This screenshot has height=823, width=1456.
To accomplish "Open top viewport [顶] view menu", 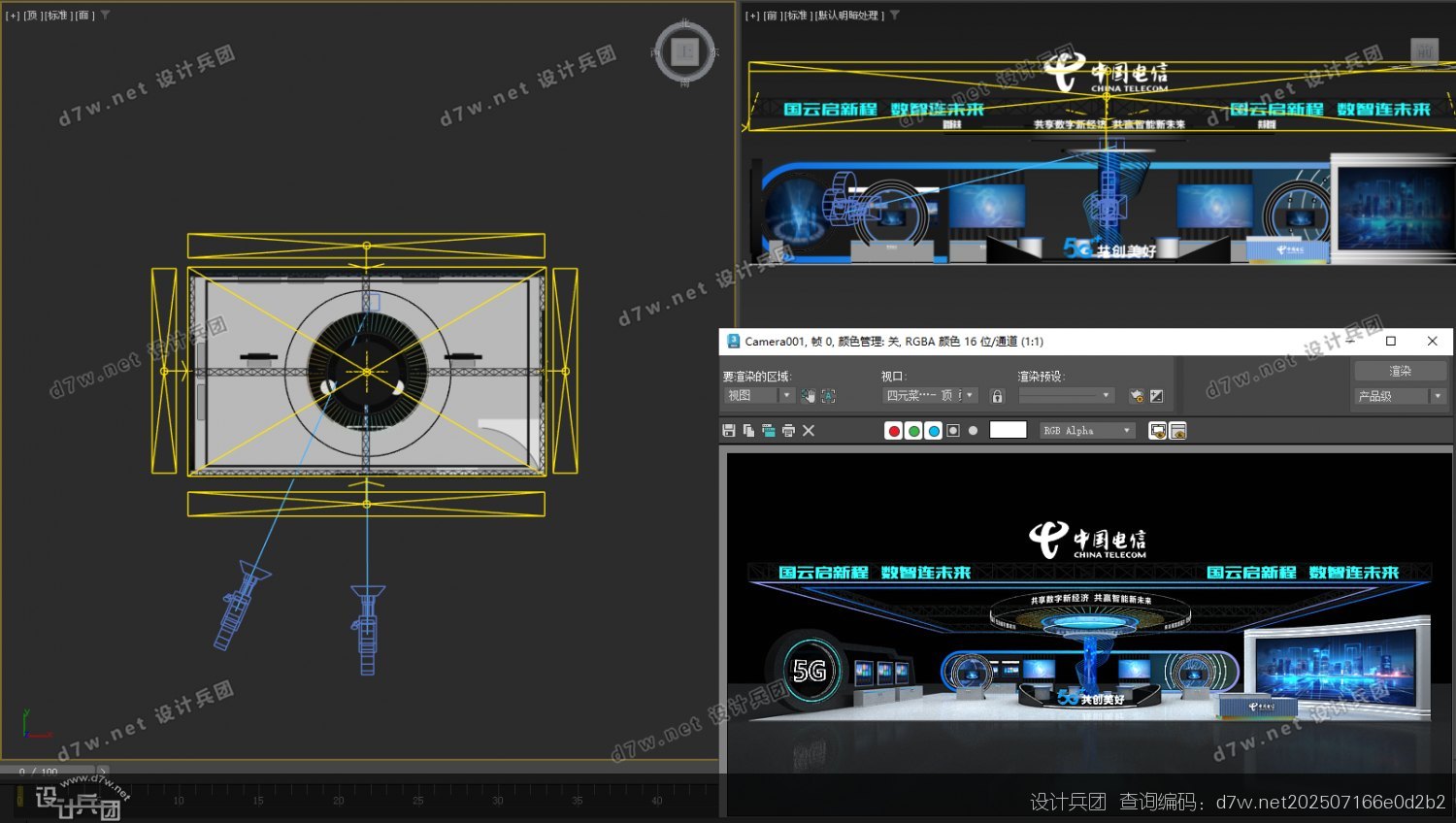I will click(x=32, y=16).
